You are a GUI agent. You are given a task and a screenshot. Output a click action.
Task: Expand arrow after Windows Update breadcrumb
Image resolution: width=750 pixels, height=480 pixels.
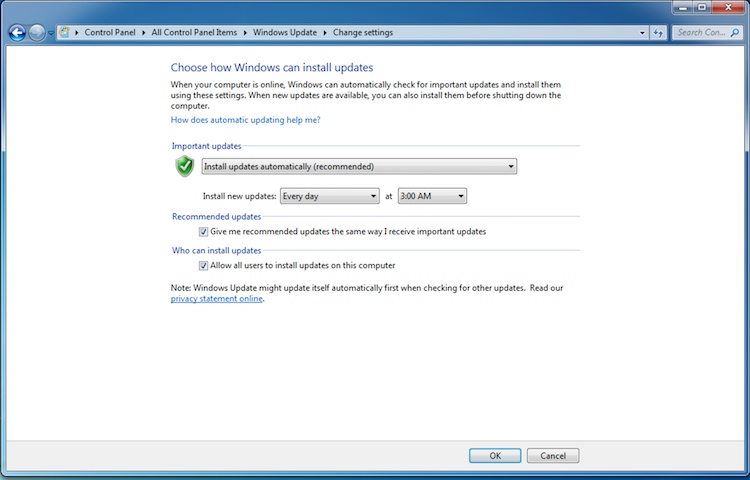[325, 33]
